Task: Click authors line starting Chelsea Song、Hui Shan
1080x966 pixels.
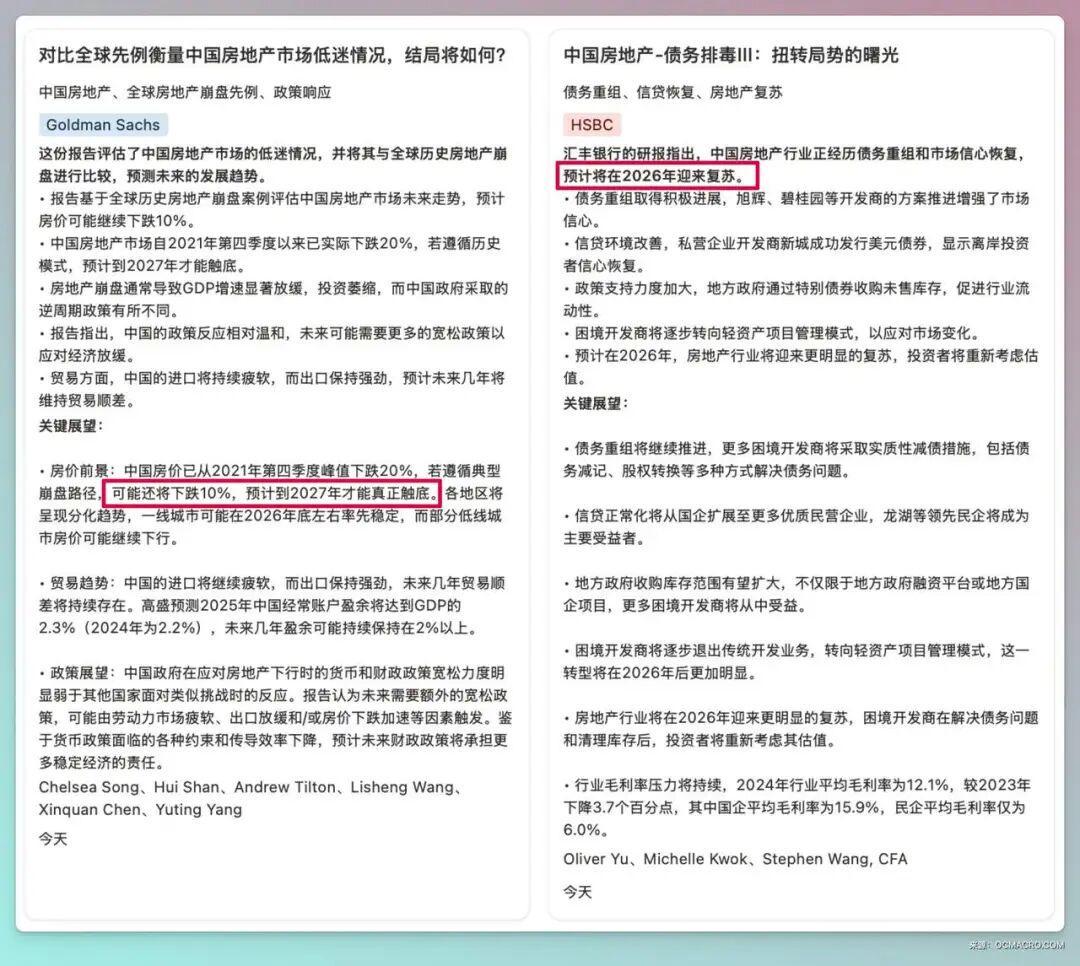Action: pos(252,798)
